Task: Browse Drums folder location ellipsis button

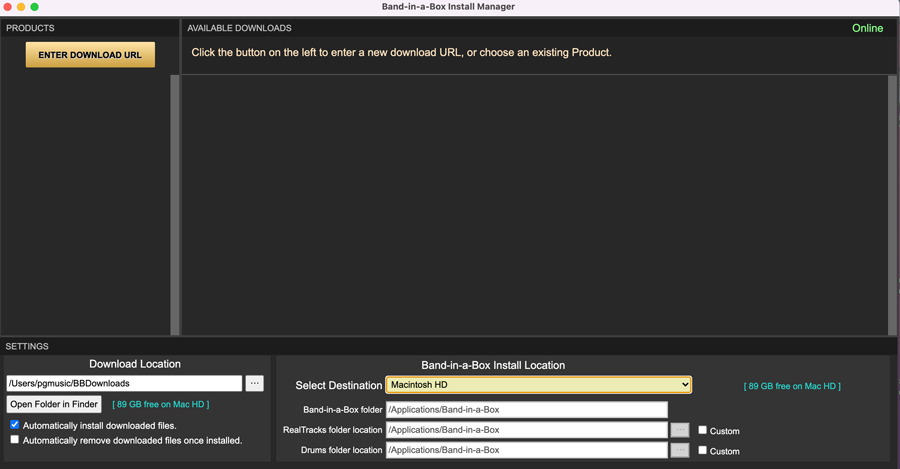Action: point(680,450)
